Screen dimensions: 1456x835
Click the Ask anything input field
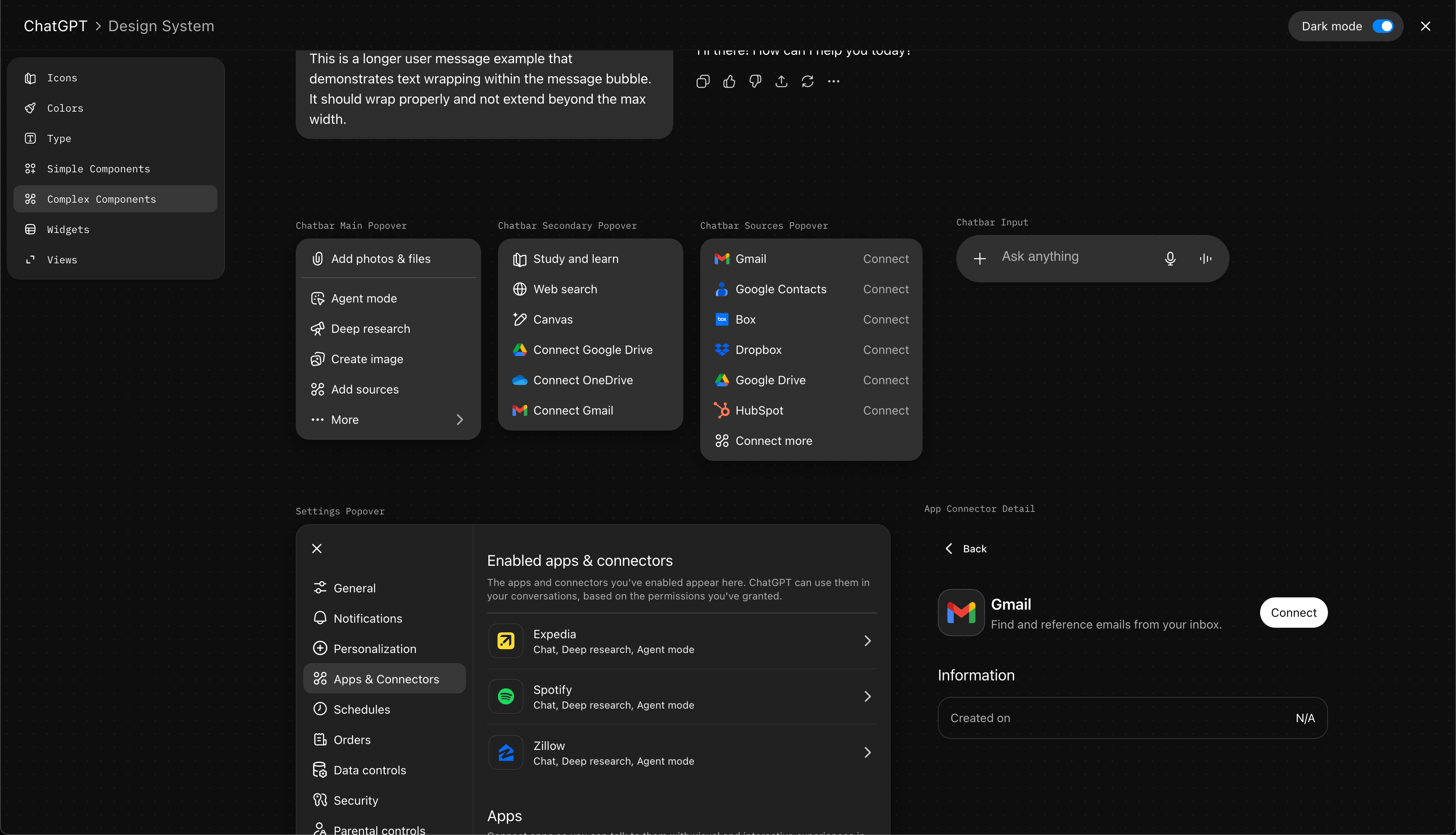point(1072,257)
